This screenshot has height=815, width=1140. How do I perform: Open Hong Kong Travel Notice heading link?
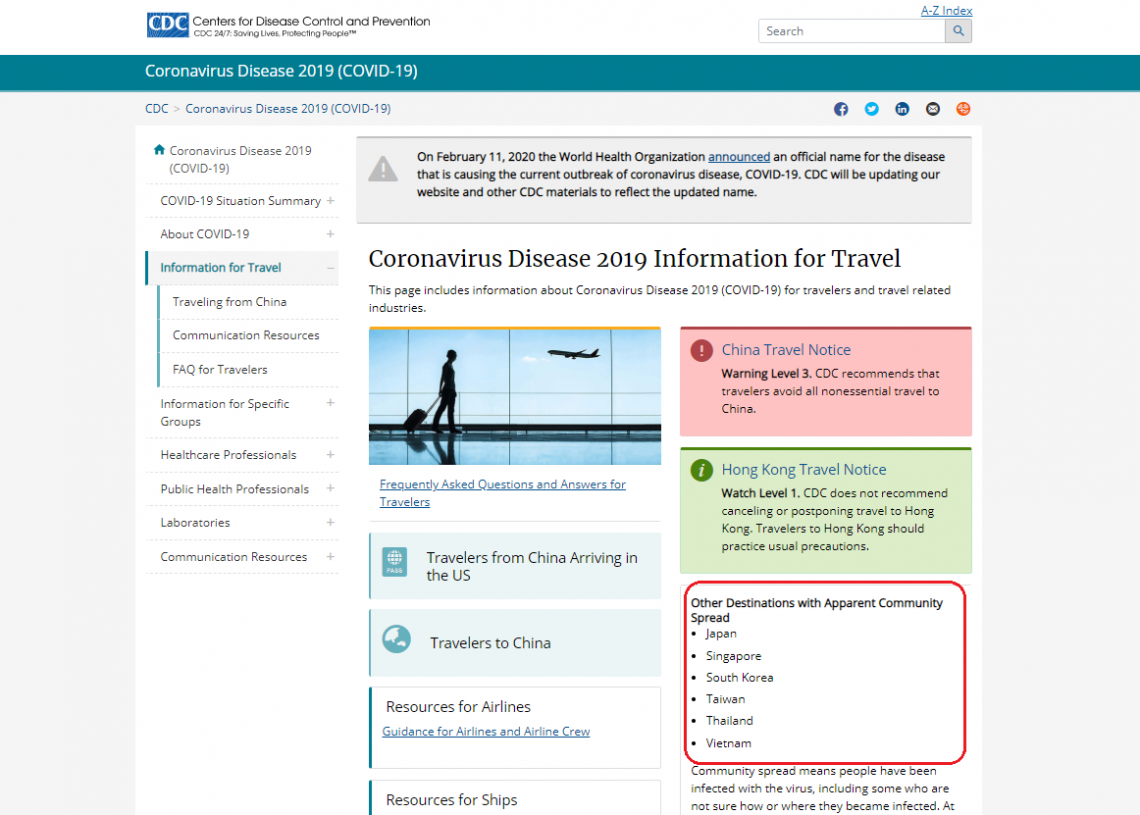(803, 470)
